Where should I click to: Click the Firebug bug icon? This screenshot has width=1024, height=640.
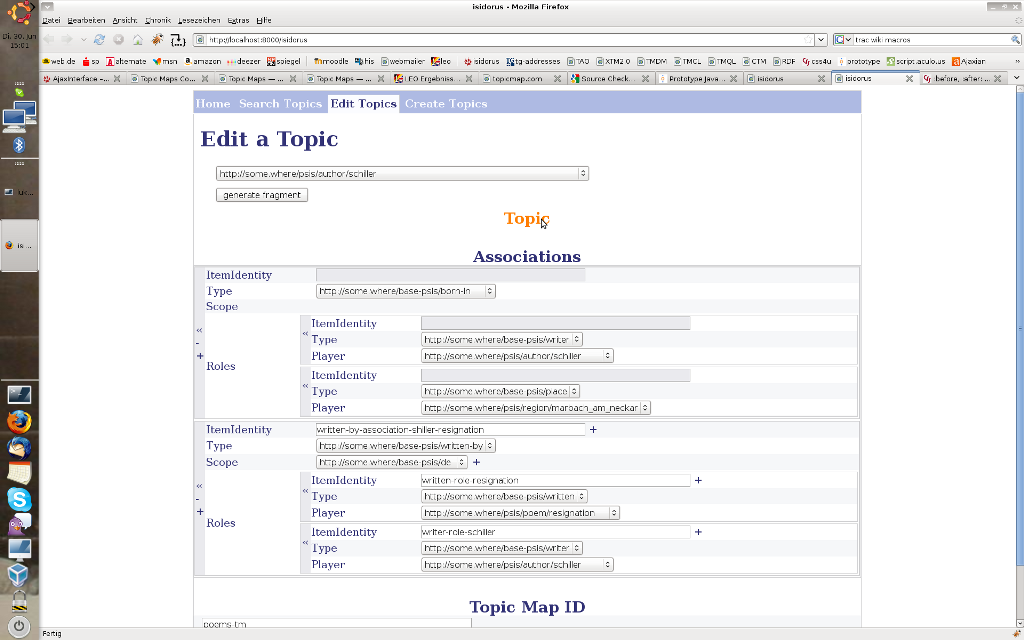(x=157, y=40)
